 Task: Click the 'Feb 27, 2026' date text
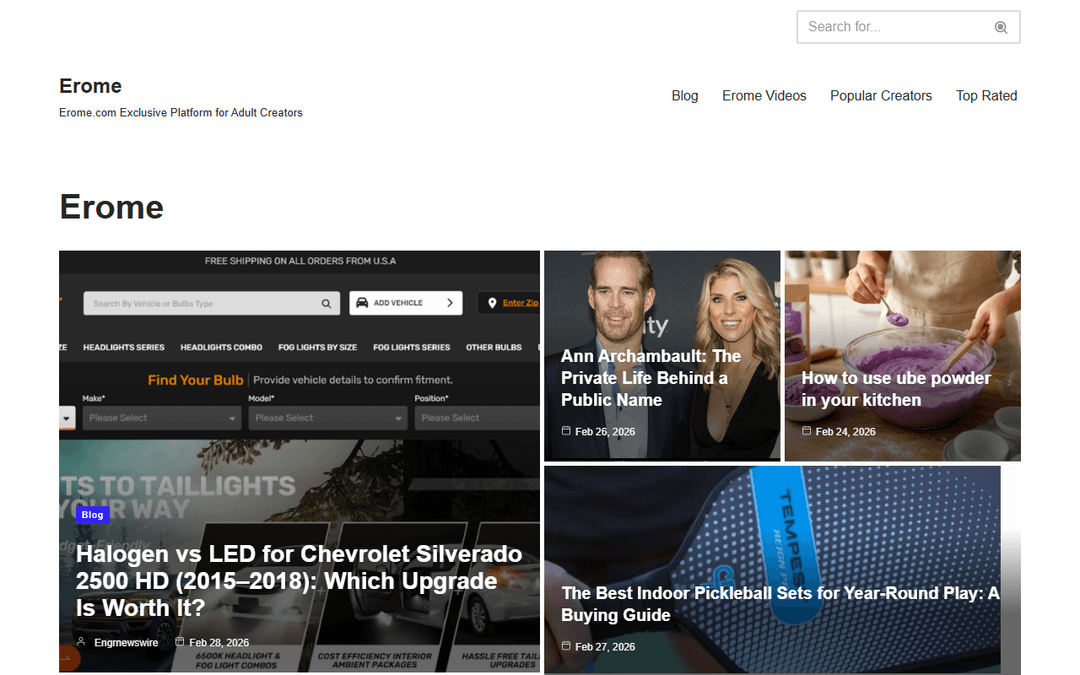click(x=605, y=647)
